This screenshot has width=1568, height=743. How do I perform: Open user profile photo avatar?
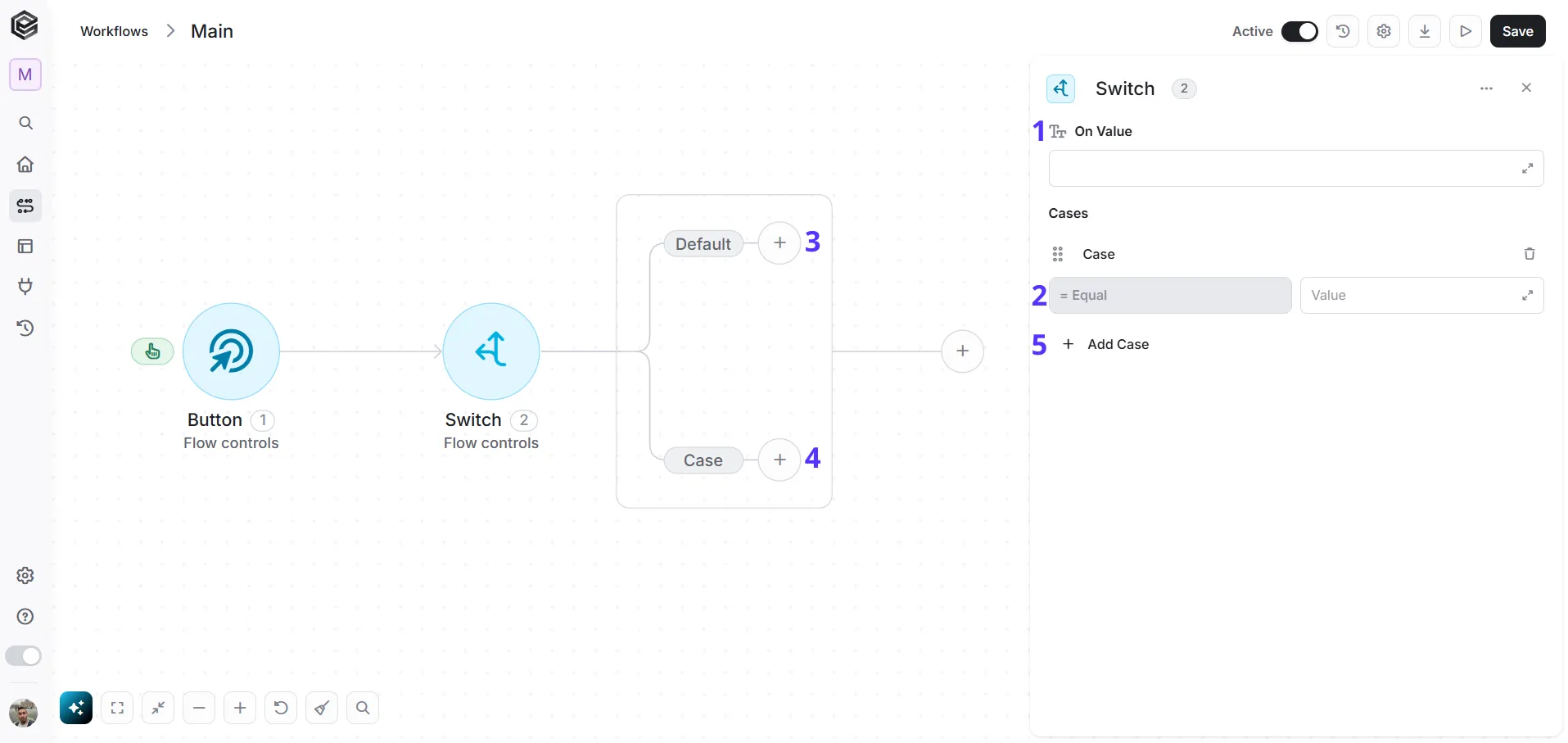point(23,713)
